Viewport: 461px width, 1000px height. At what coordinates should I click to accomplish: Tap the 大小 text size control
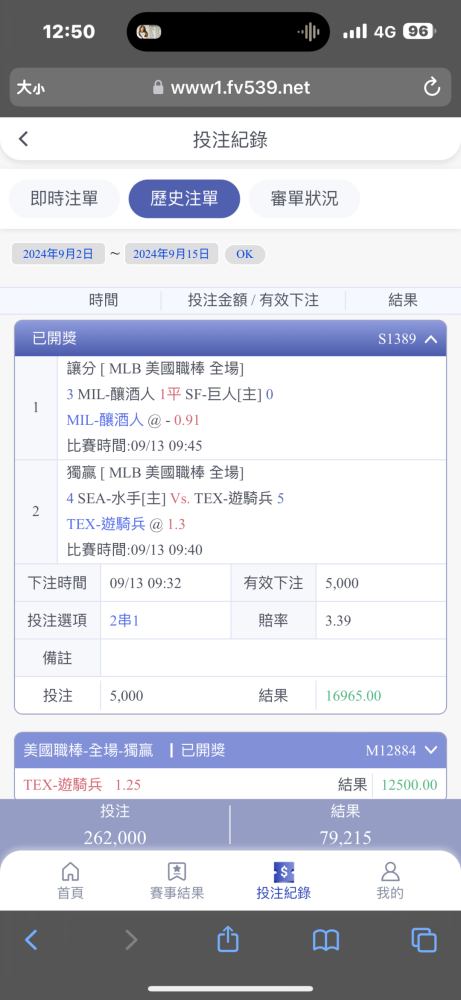point(31,87)
